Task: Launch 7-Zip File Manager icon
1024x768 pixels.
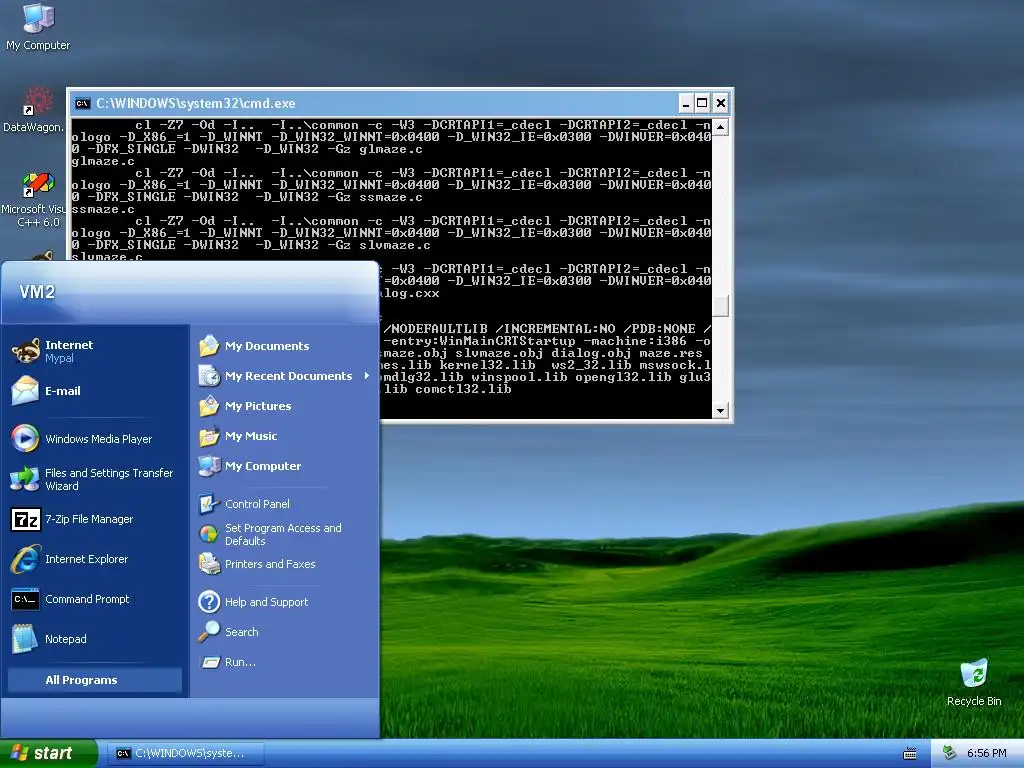Action: (25, 519)
